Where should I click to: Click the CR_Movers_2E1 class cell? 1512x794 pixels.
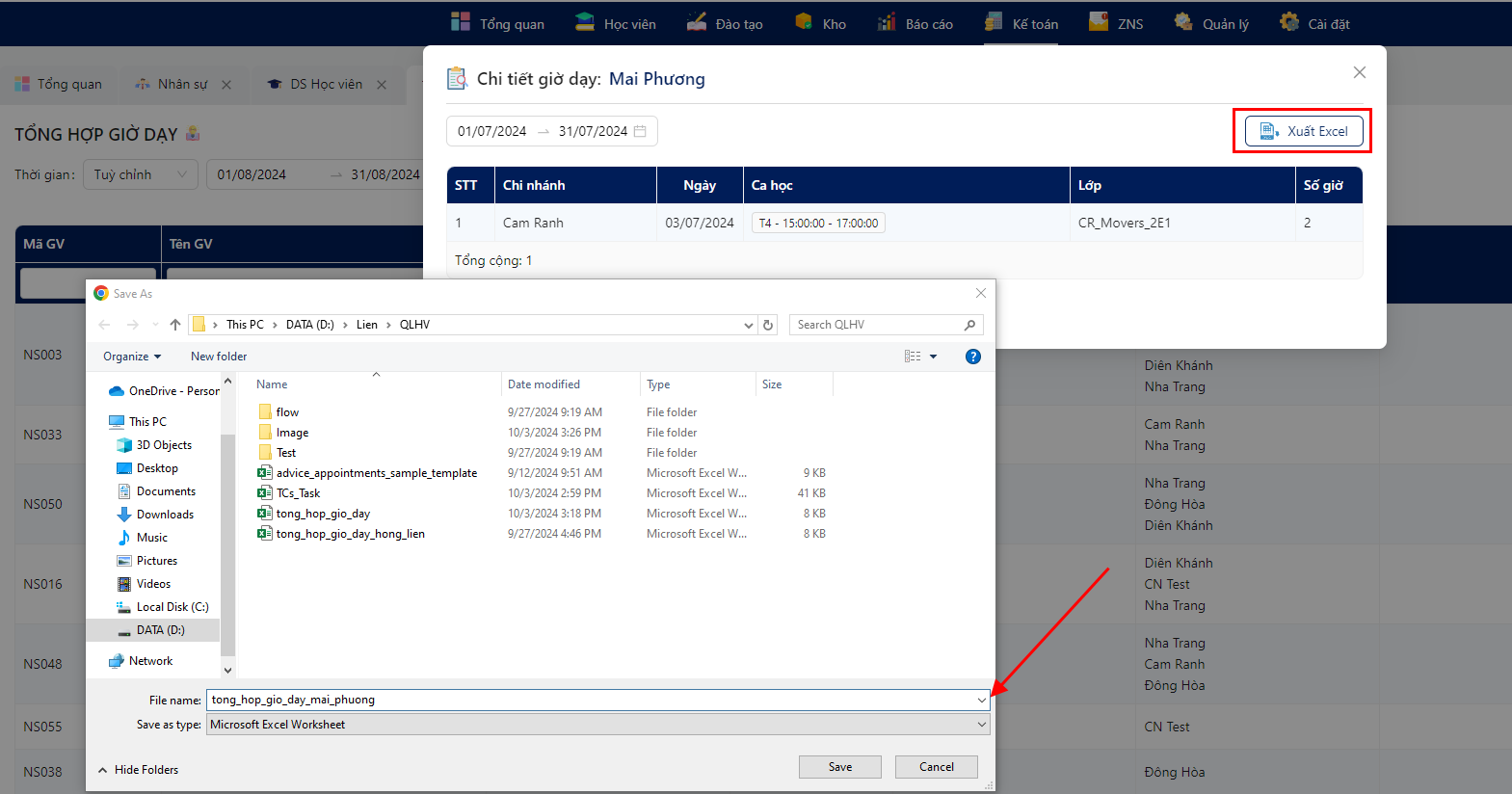1124,223
